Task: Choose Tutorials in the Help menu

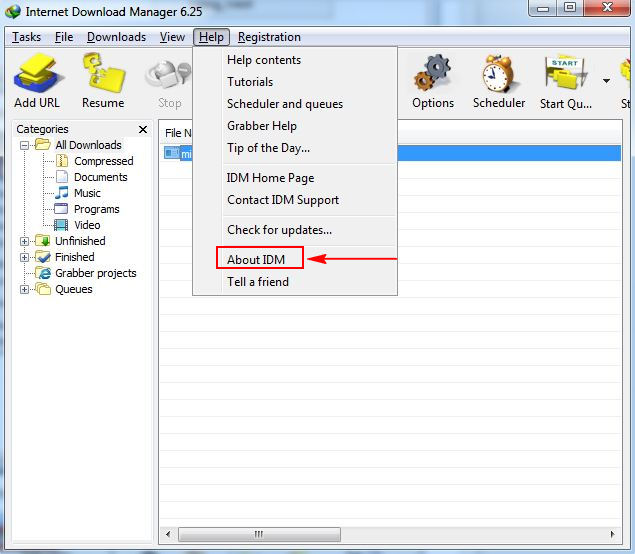Action: (295, 81)
